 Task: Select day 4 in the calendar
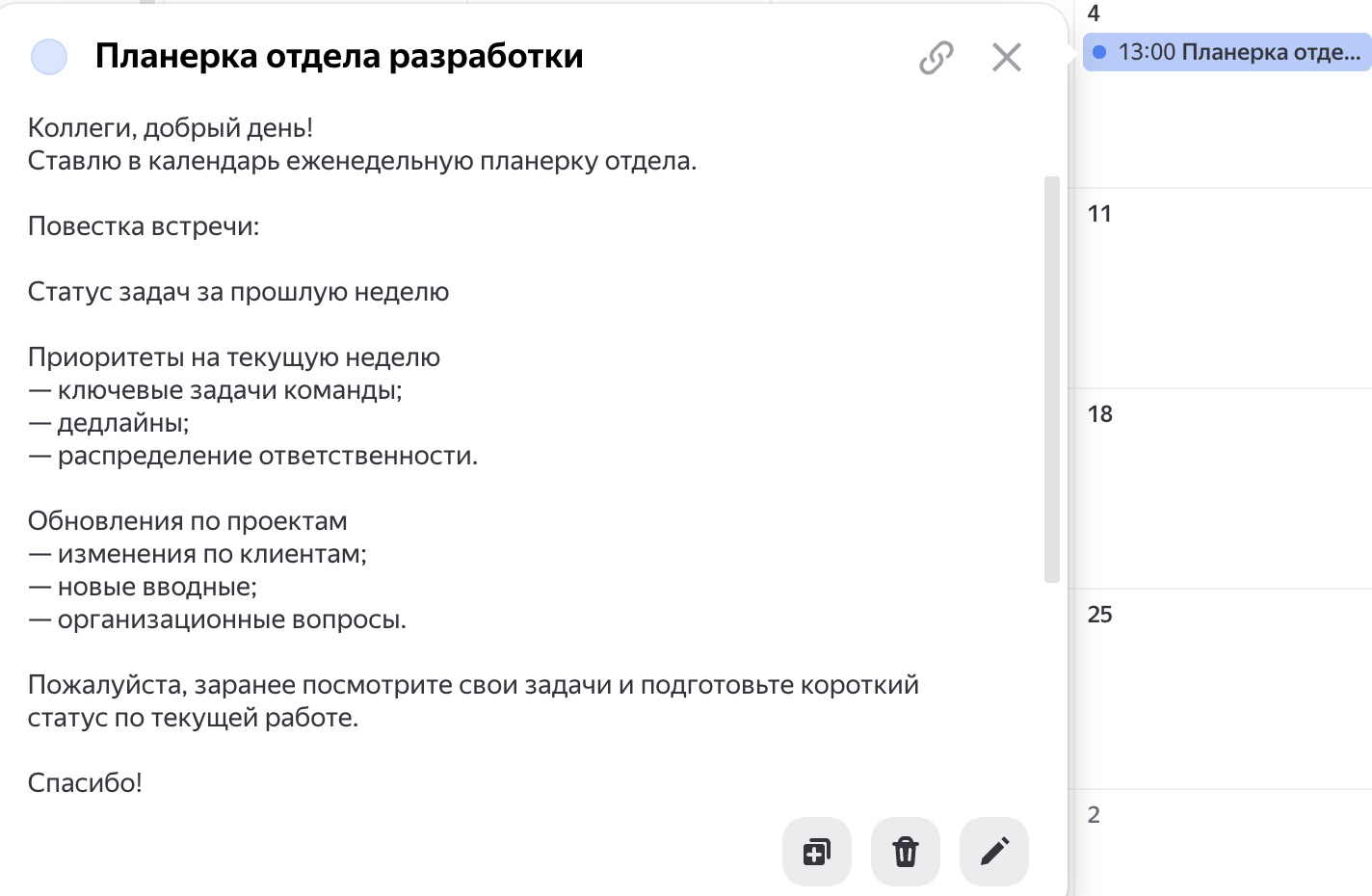(1094, 13)
